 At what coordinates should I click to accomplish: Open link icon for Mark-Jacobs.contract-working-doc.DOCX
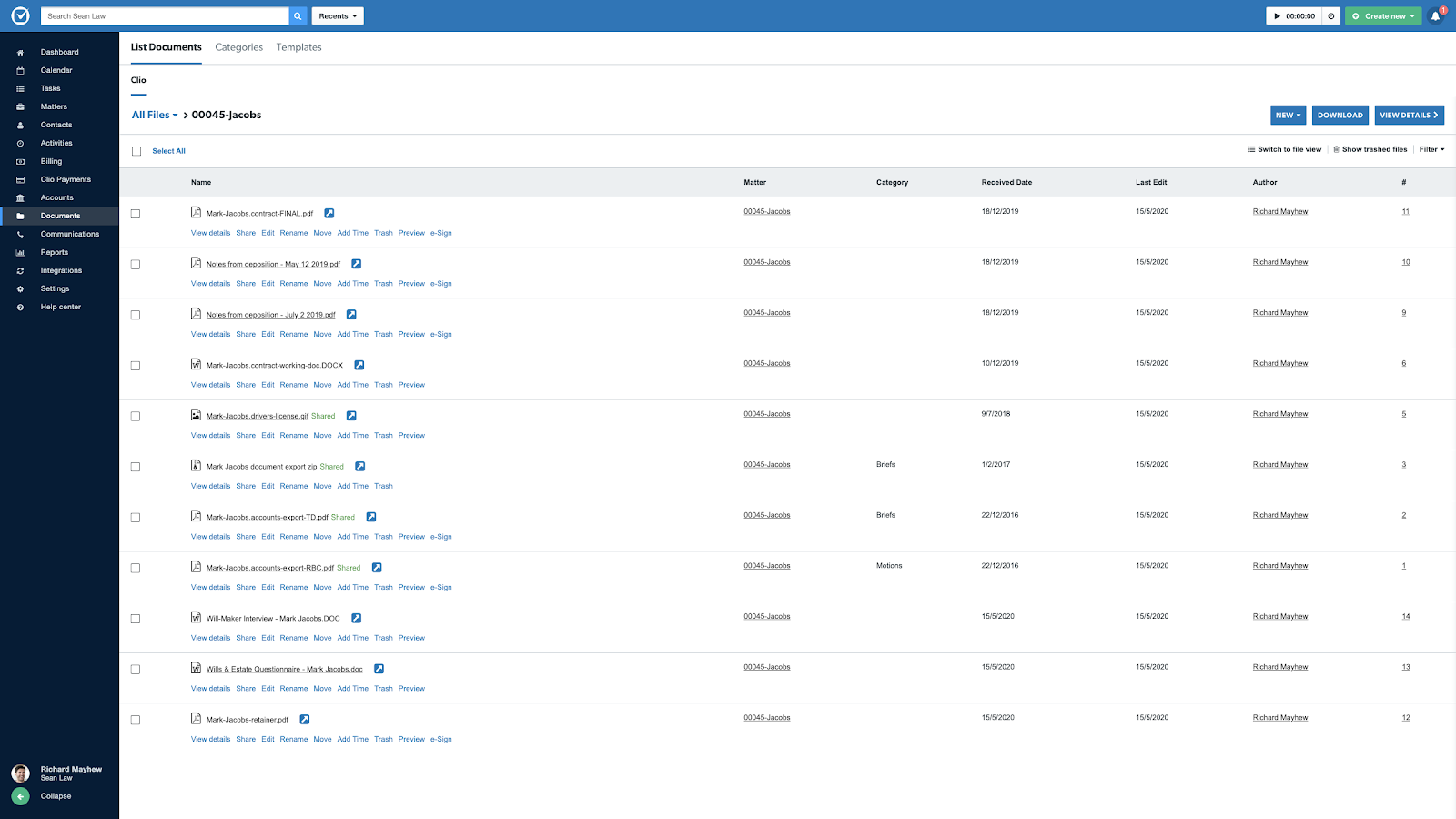[x=359, y=365]
